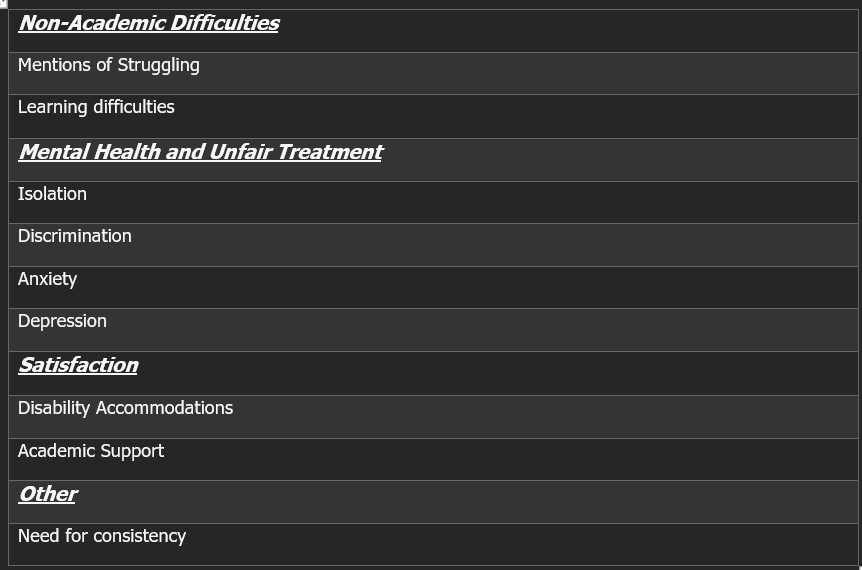The image size is (862, 570).
Task: Click the word "Need" in the last row
Action: 38,536
